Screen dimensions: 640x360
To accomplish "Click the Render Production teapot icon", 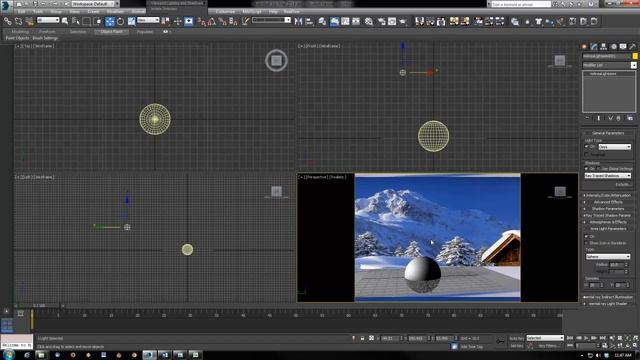I will (x=403, y=21).
